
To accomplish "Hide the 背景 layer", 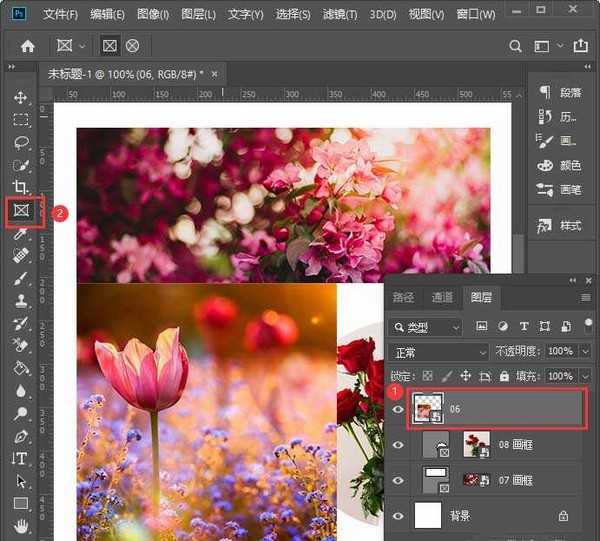I will click(x=399, y=516).
